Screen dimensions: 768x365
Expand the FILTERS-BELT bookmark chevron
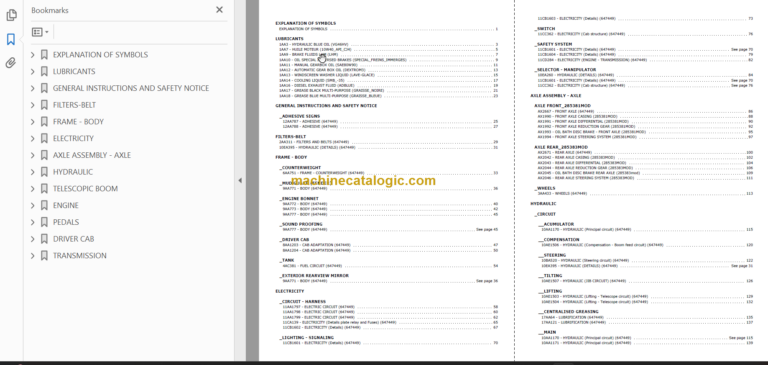[x=33, y=105]
